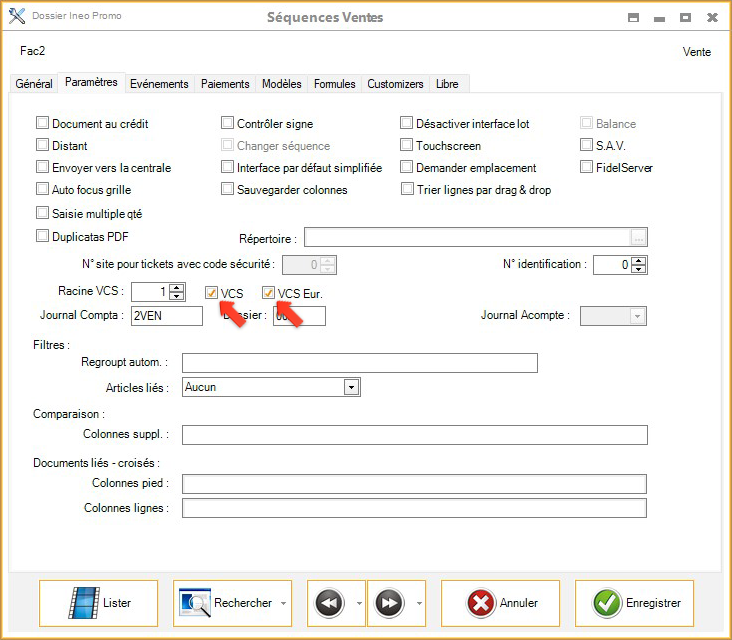Click the Regroupt autom. text field
Viewport: 732px width, 640px height.
tap(359, 362)
